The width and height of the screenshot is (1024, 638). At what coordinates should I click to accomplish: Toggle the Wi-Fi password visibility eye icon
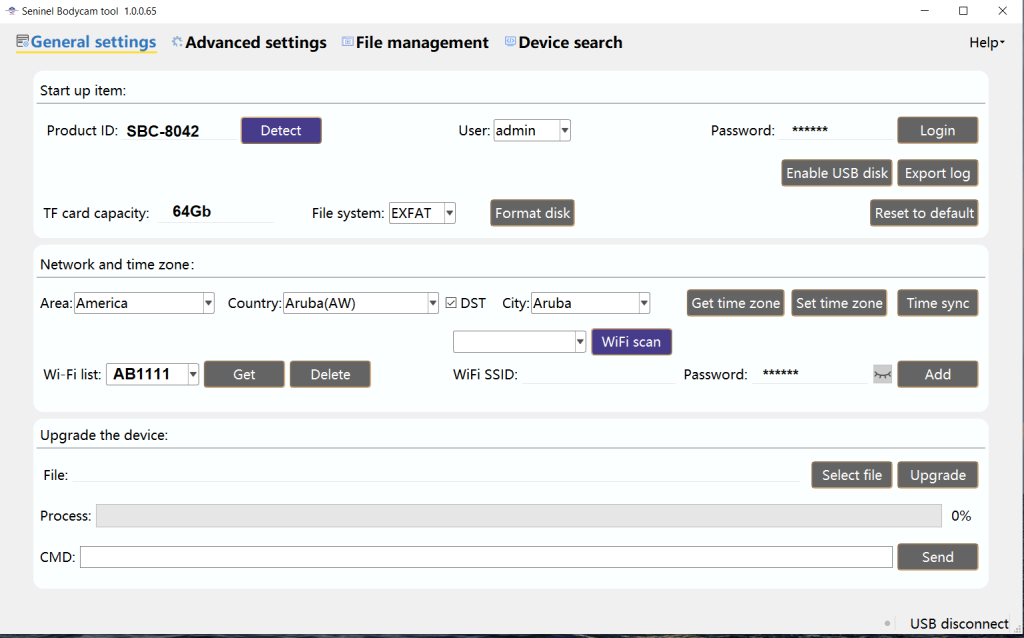882,374
